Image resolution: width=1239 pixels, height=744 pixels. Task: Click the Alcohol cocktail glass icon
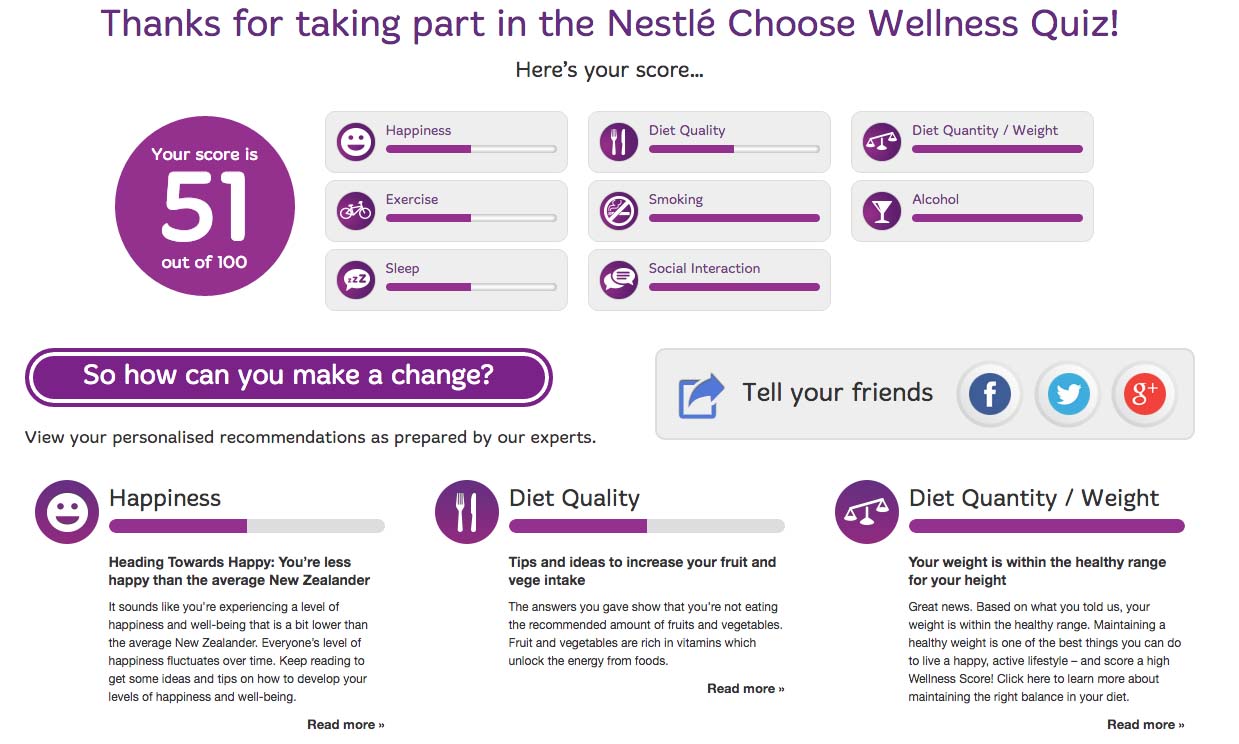coord(881,210)
